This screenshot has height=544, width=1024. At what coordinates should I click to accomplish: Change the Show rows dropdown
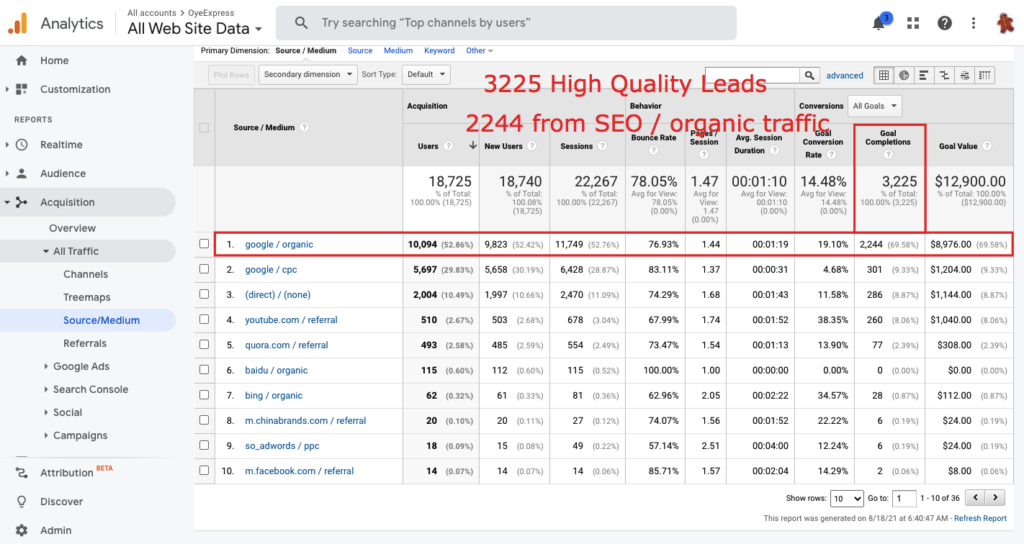(846, 498)
